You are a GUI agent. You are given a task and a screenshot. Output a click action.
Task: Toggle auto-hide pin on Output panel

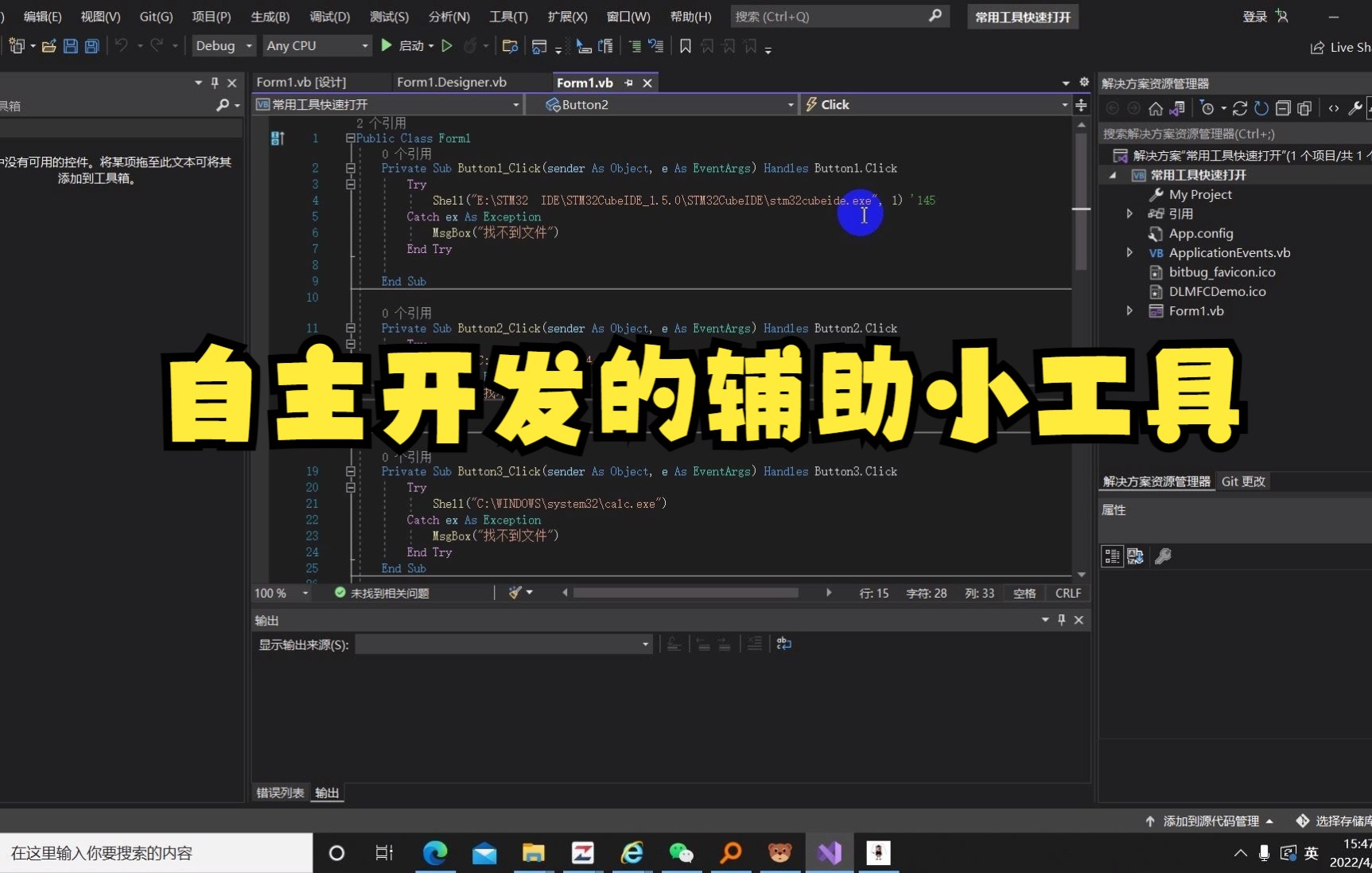point(1061,620)
